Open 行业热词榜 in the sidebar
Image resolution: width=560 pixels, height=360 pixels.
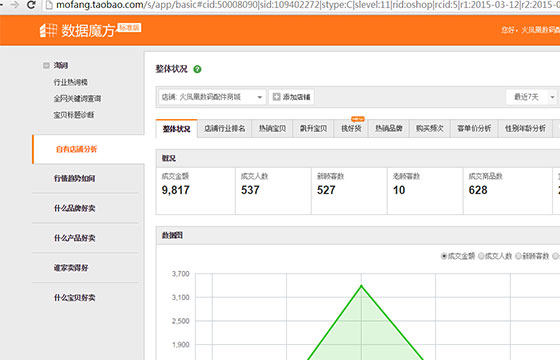pyautogui.click(x=70, y=82)
